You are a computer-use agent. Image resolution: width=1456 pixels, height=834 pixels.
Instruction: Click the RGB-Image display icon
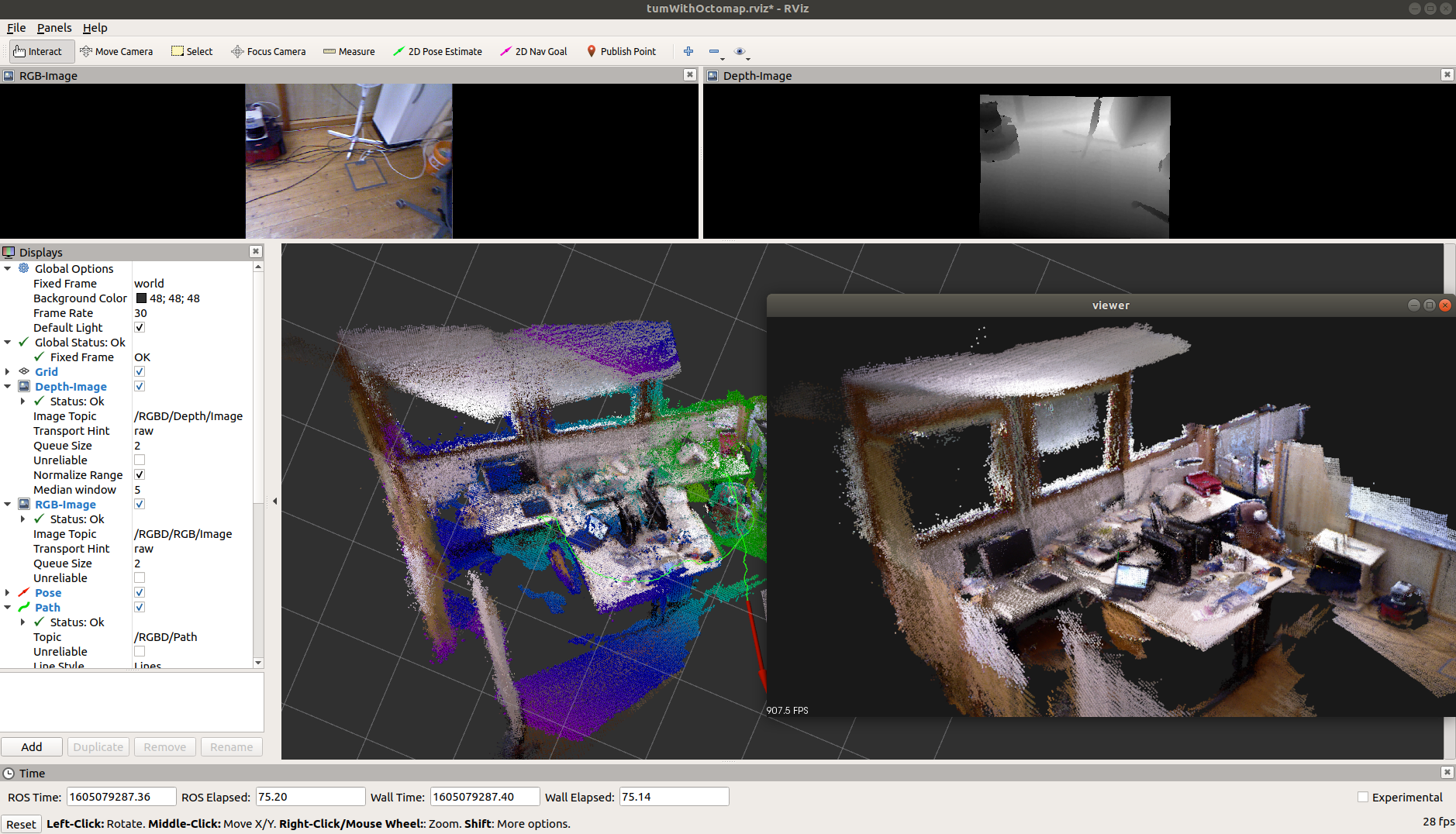pos(24,504)
